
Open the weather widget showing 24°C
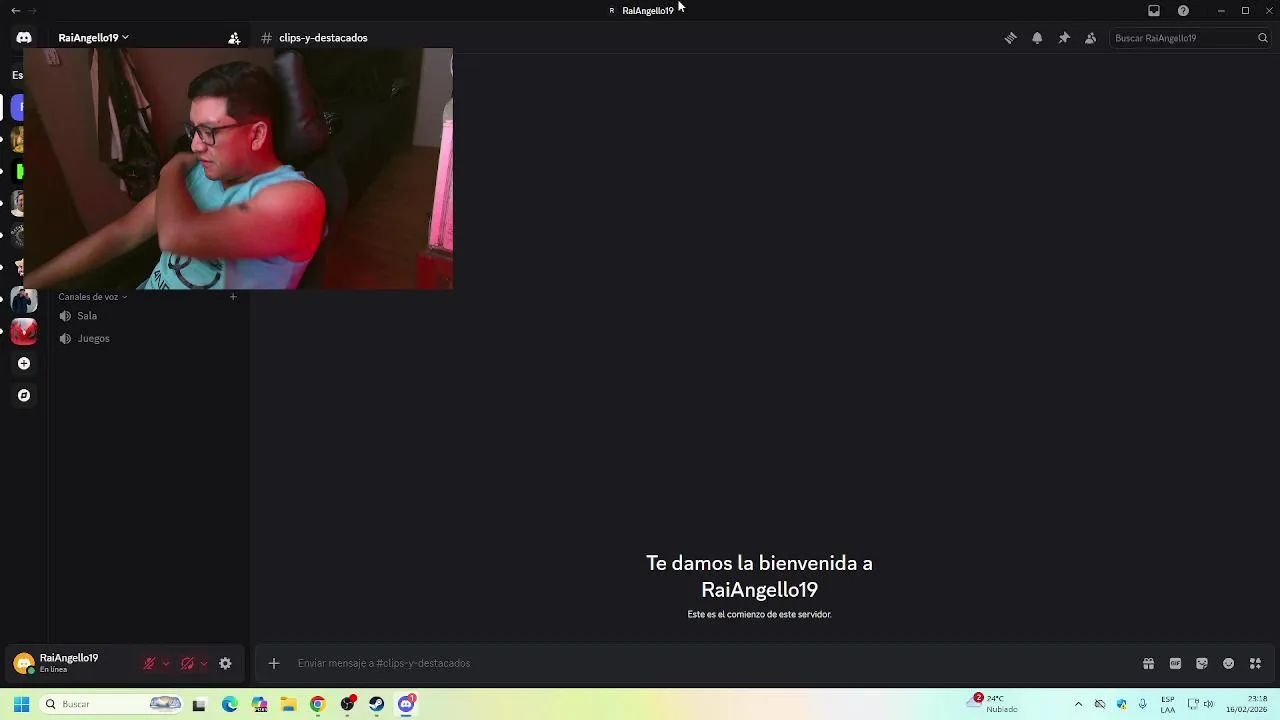point(993,704)
